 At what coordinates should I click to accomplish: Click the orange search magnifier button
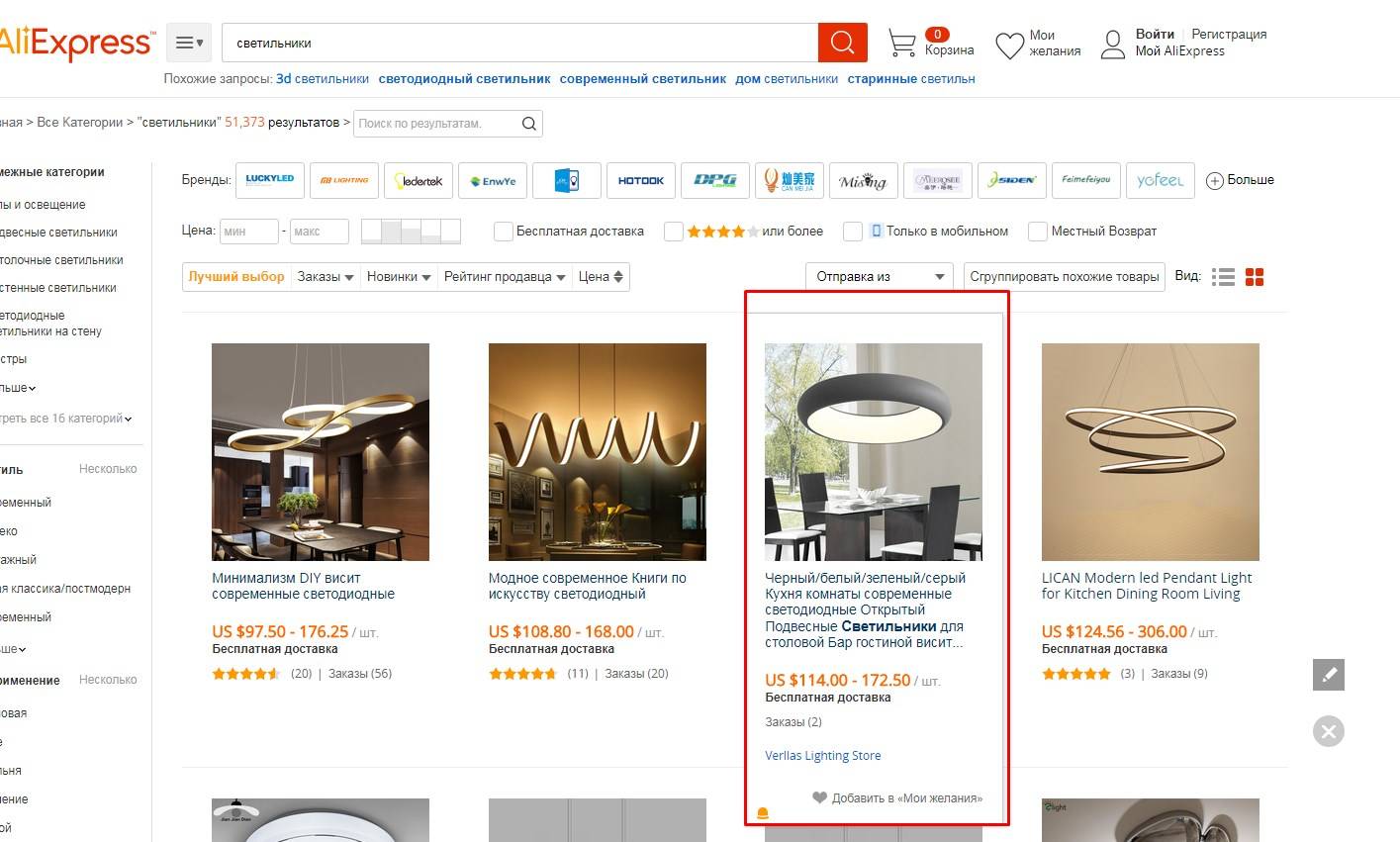click(842, 43)
